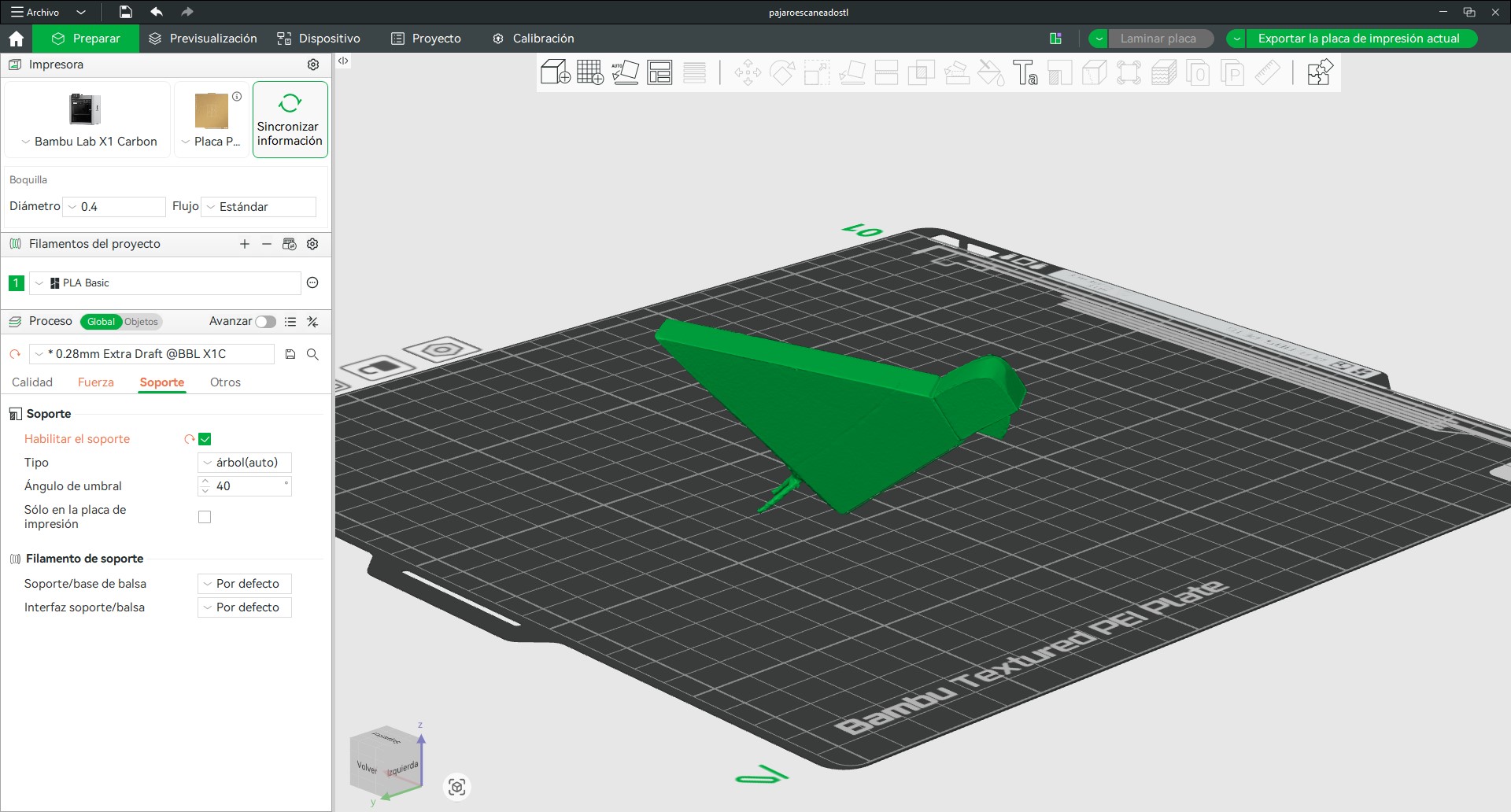The image size is (1511, 812).
Task: Edit PLA Basic filament preset icon
Action: [x=312, y=282]
